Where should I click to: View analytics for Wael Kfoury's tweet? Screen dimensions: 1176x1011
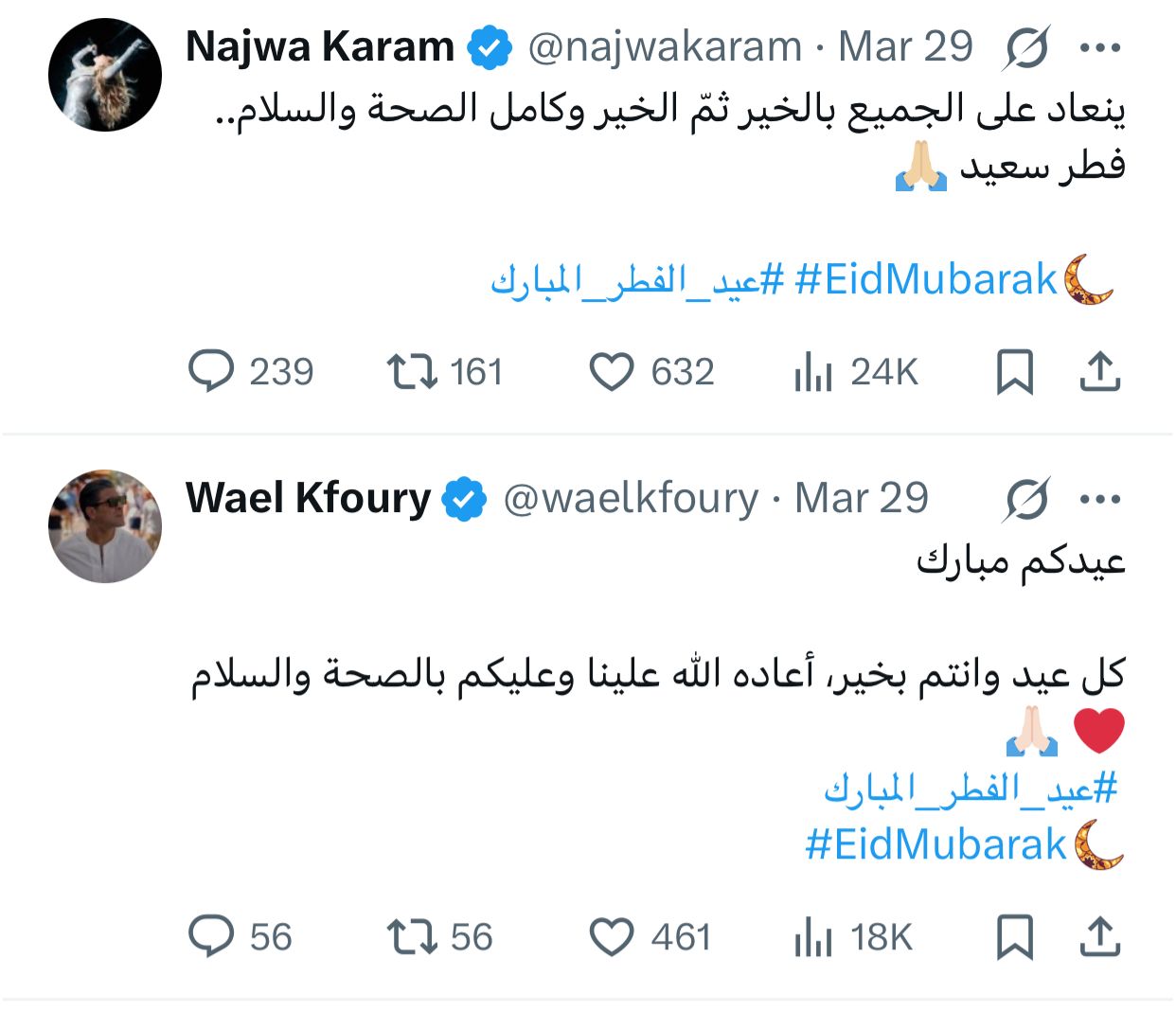812,937
